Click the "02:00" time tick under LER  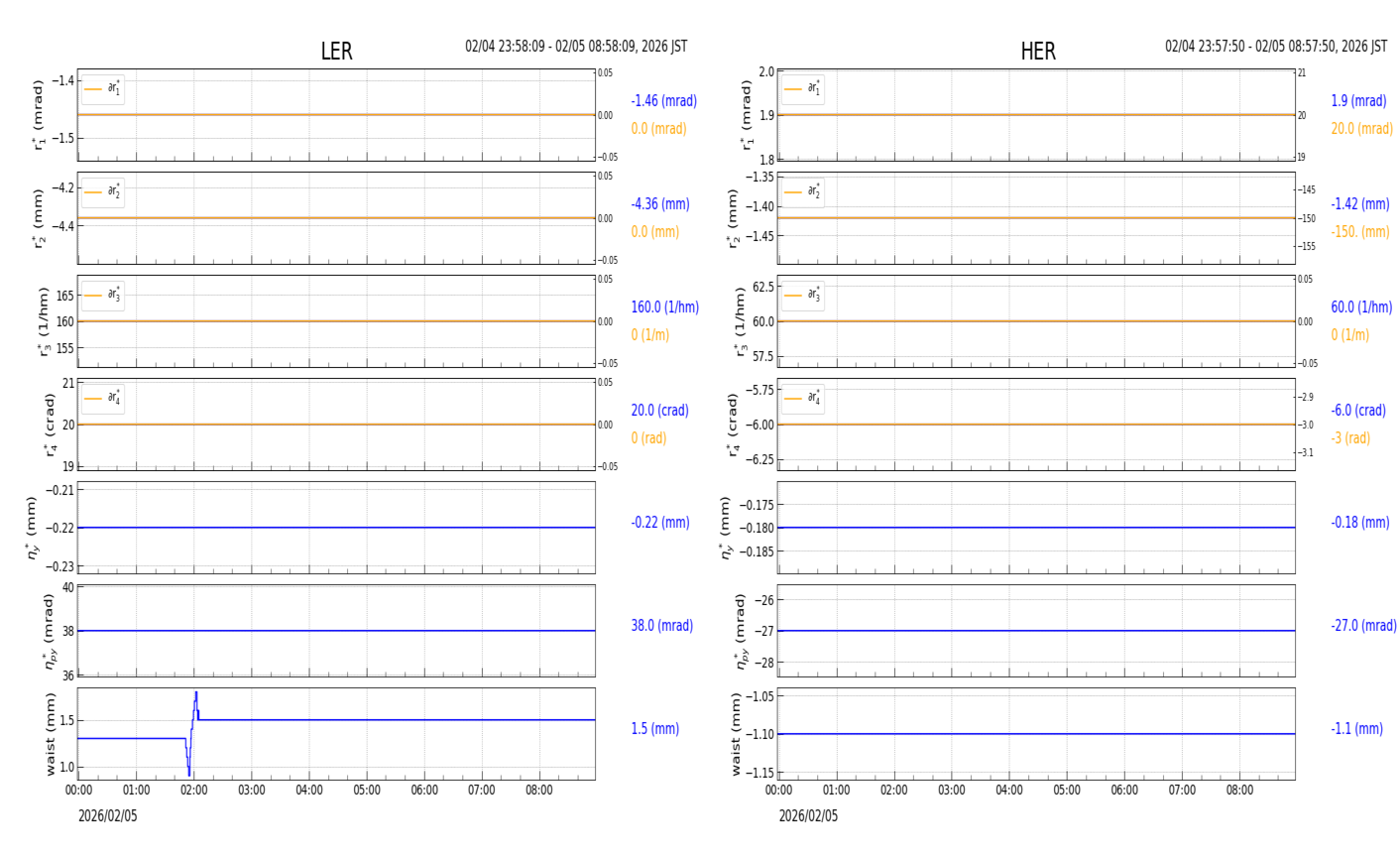click(194, 791)
